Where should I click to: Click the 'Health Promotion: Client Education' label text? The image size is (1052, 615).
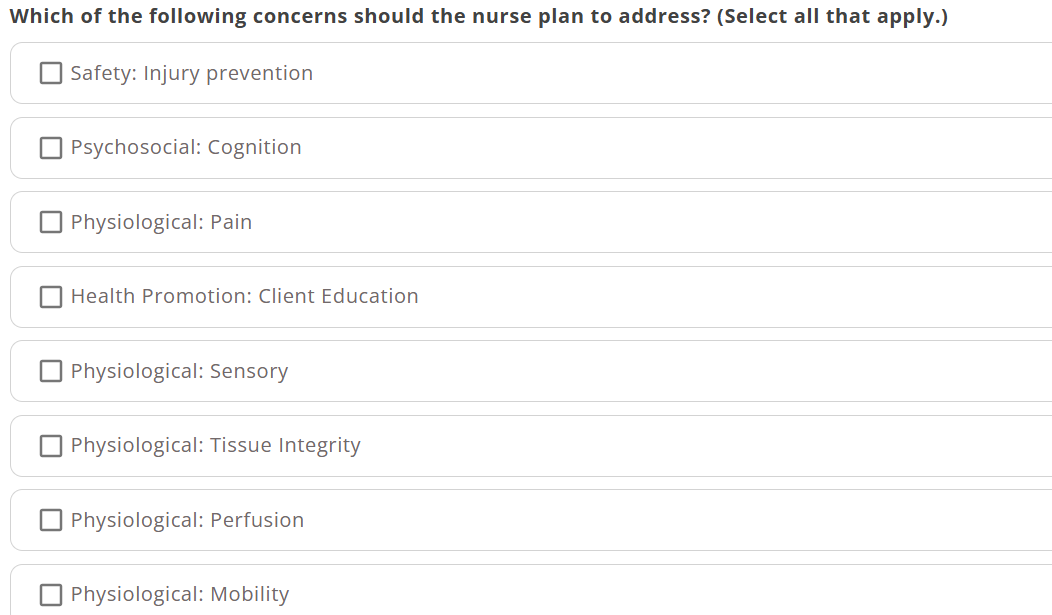(x=244, y=297)
